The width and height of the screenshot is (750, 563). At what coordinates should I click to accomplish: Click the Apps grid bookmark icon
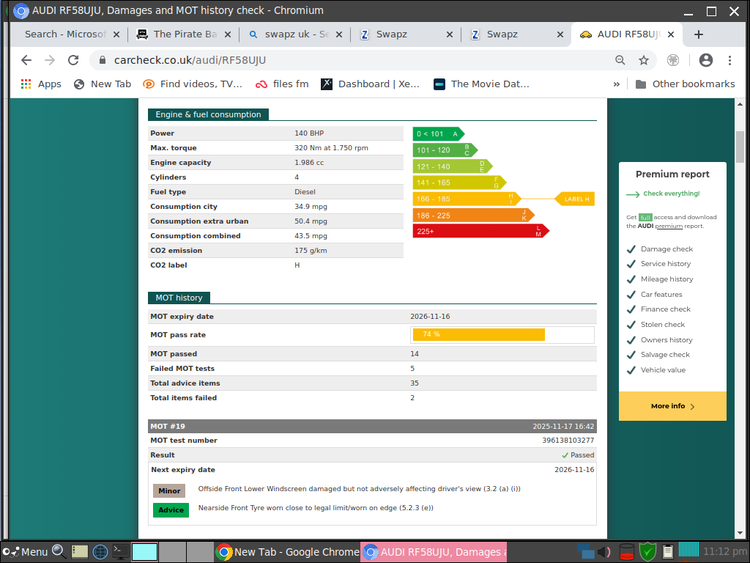24,84
